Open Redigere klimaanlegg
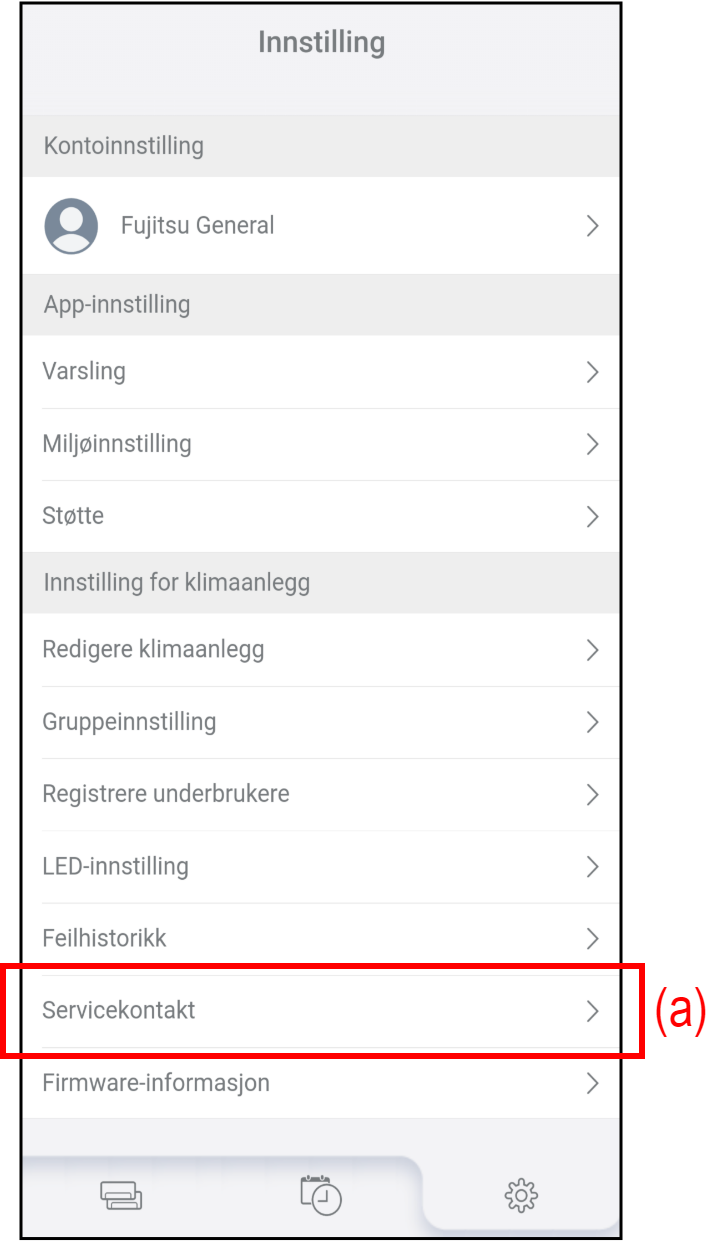 (153, 650)
